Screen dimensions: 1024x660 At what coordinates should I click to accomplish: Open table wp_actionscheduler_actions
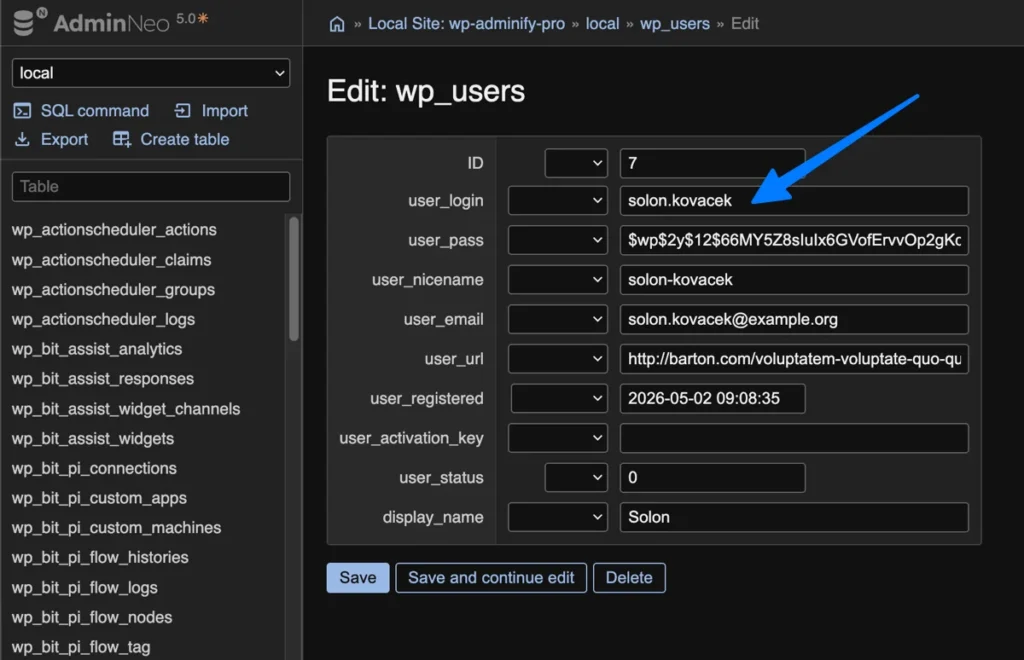click(x=114, y=230)
